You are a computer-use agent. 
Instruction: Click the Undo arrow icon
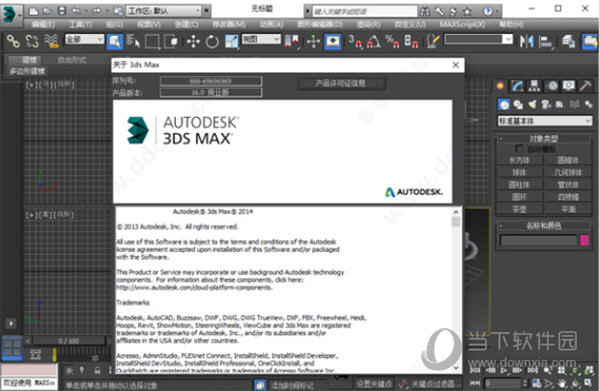point(76,11)
